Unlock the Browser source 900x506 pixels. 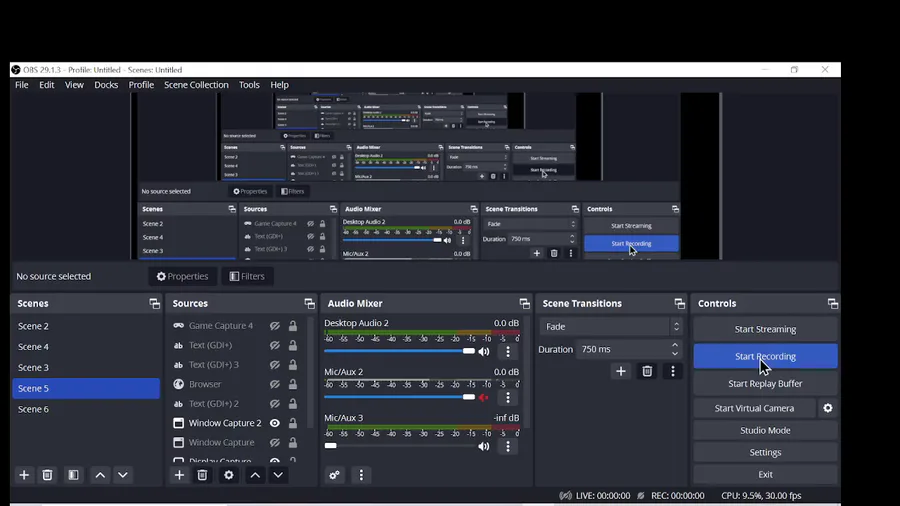pyautogui.click(x=293, y=384)
